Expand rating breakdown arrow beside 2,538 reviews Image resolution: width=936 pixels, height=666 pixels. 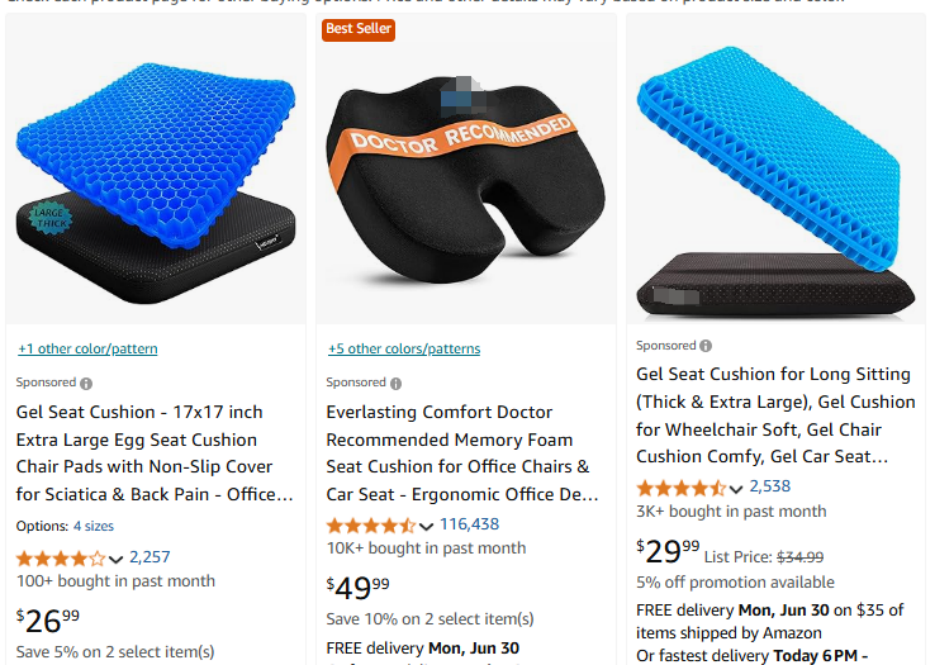point(736,489)
